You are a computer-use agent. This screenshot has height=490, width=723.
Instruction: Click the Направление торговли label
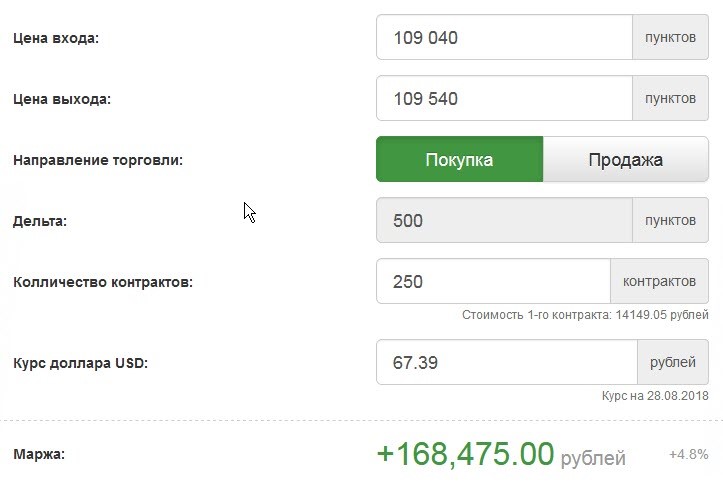click(98, 160)
